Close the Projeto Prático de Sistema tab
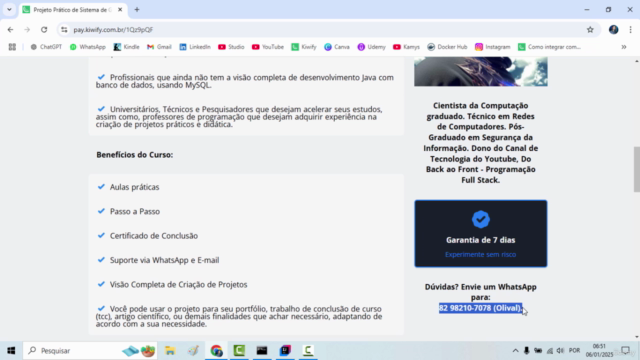Viewport: 640px width, 360px height. [120, 9]
